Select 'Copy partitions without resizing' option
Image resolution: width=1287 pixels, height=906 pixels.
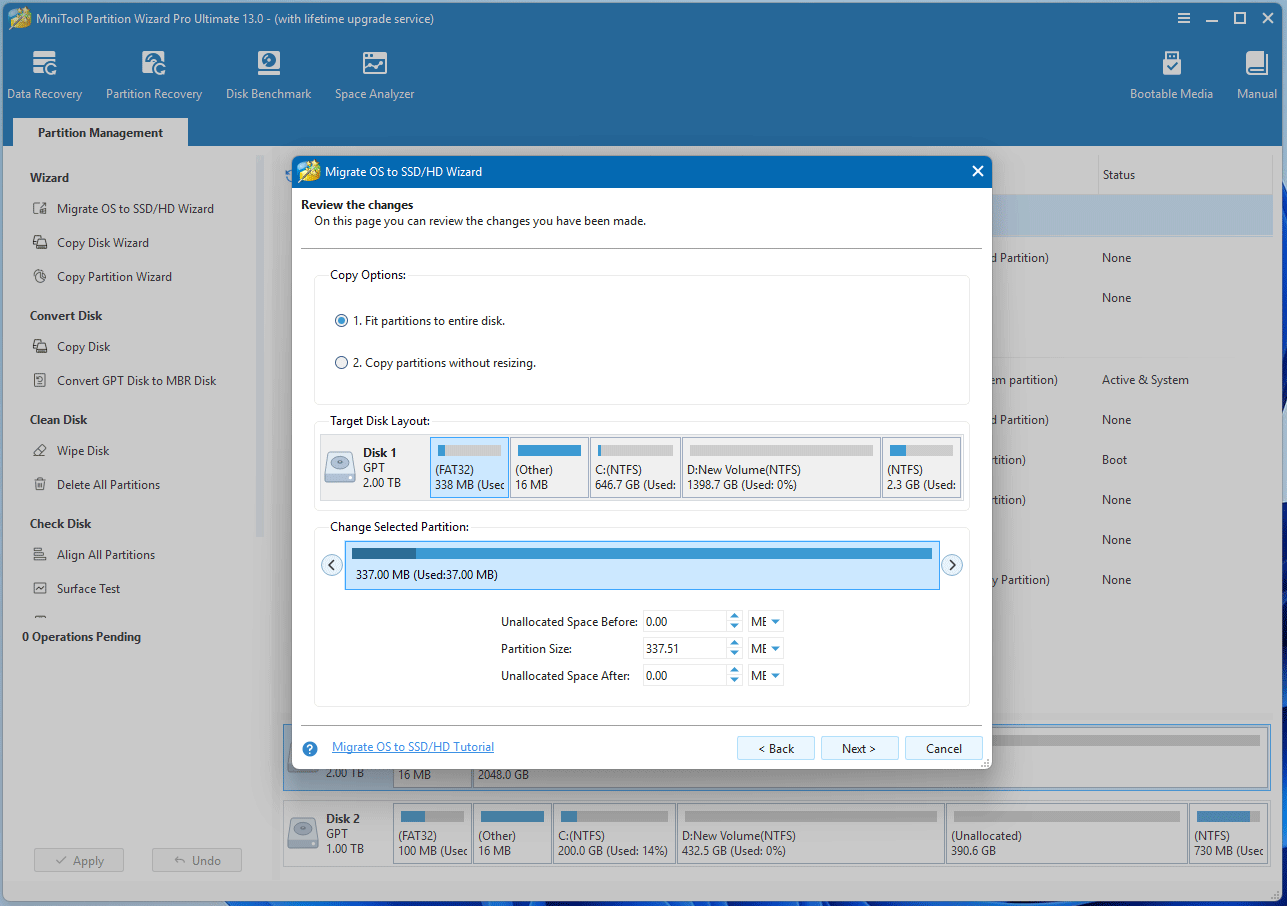[341, 363]
